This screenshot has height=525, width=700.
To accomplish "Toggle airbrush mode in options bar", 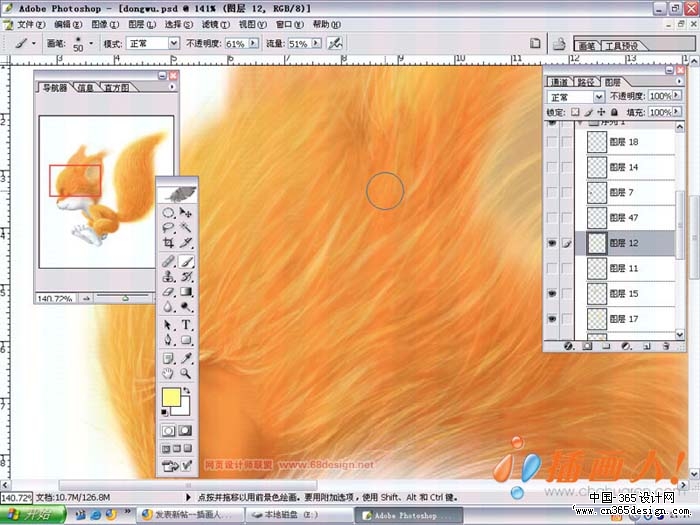I will pos(335,43).
